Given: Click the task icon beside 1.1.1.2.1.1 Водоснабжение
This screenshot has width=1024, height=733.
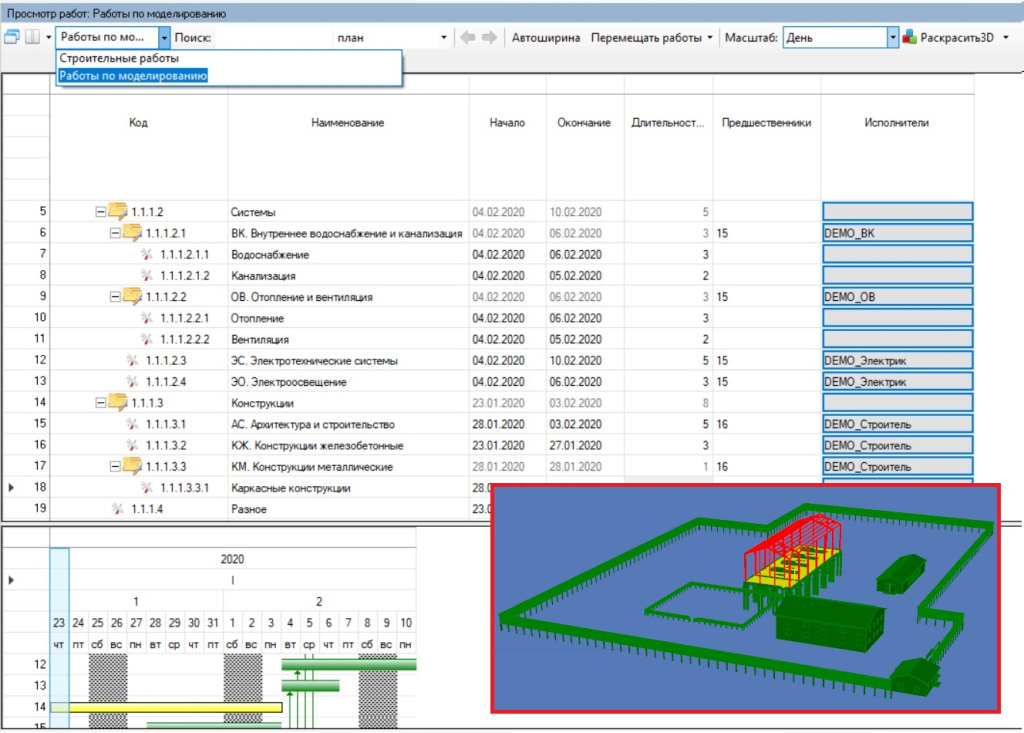Looking at the screenshot, I should [147, 255].
